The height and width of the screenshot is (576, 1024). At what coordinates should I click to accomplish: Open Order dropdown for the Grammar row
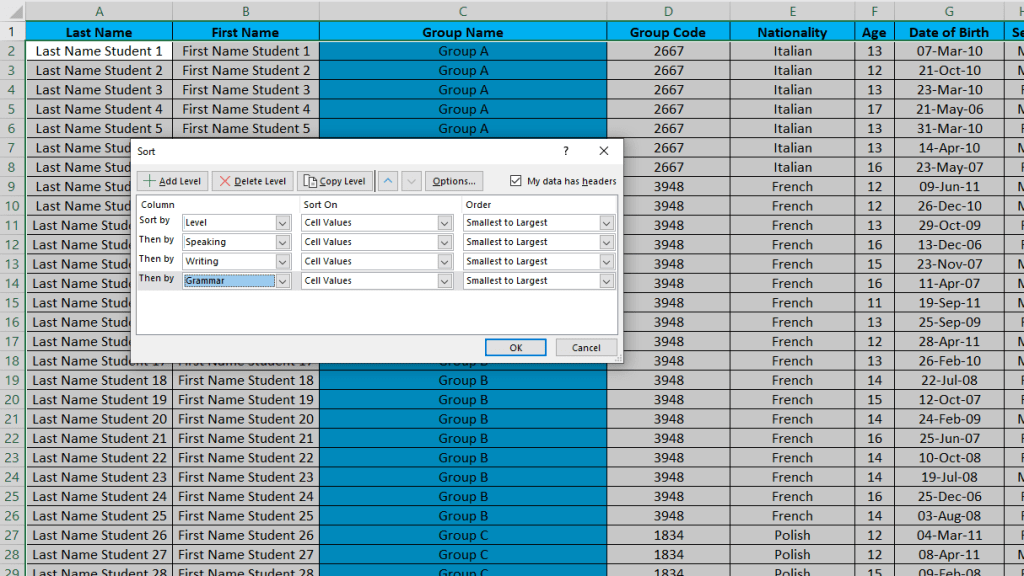pos(606,281)
